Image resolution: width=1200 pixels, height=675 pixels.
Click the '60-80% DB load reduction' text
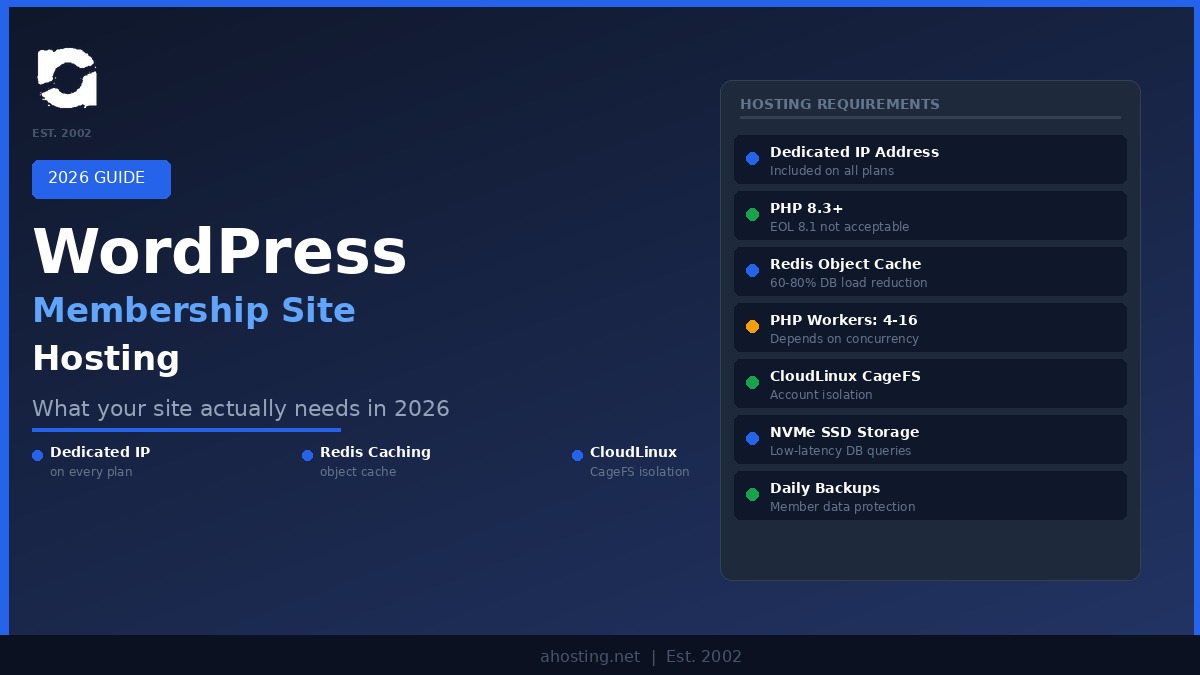pyautogui.click(x=848, y=283)
